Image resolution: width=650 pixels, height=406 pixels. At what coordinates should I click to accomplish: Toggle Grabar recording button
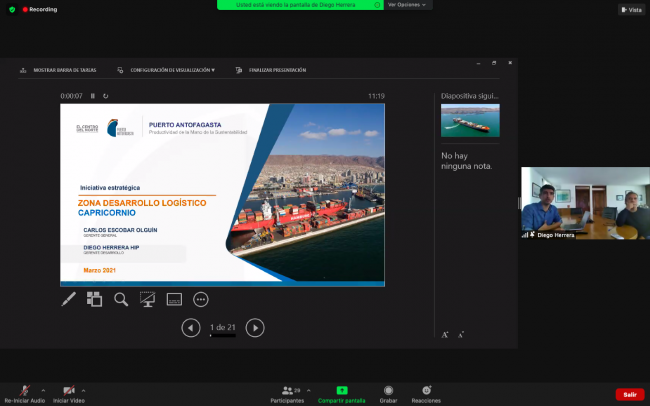pos(388,393)
